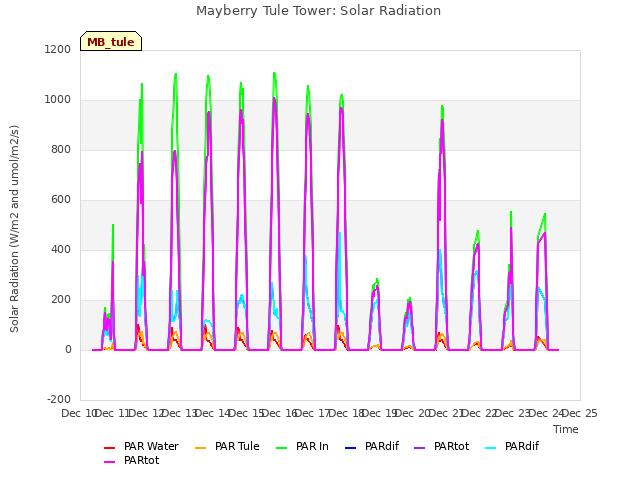Select the 'PAR In' legend label
The image size is (640, 480).
click(312, 447)
